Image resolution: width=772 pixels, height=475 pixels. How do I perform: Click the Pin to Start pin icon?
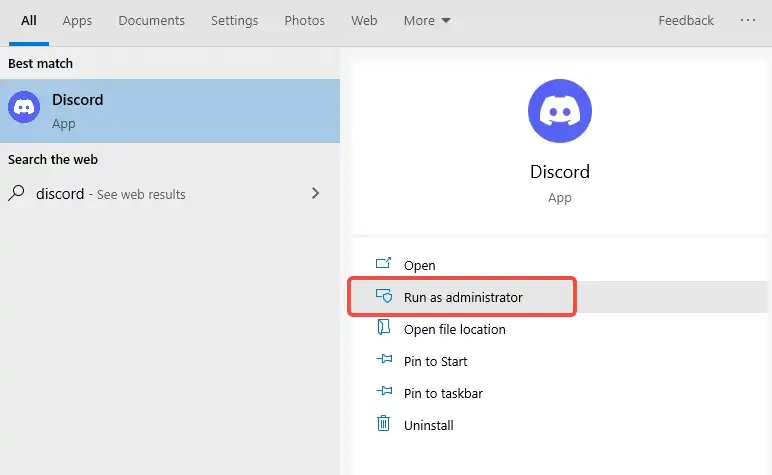click(x=384, y=359)
